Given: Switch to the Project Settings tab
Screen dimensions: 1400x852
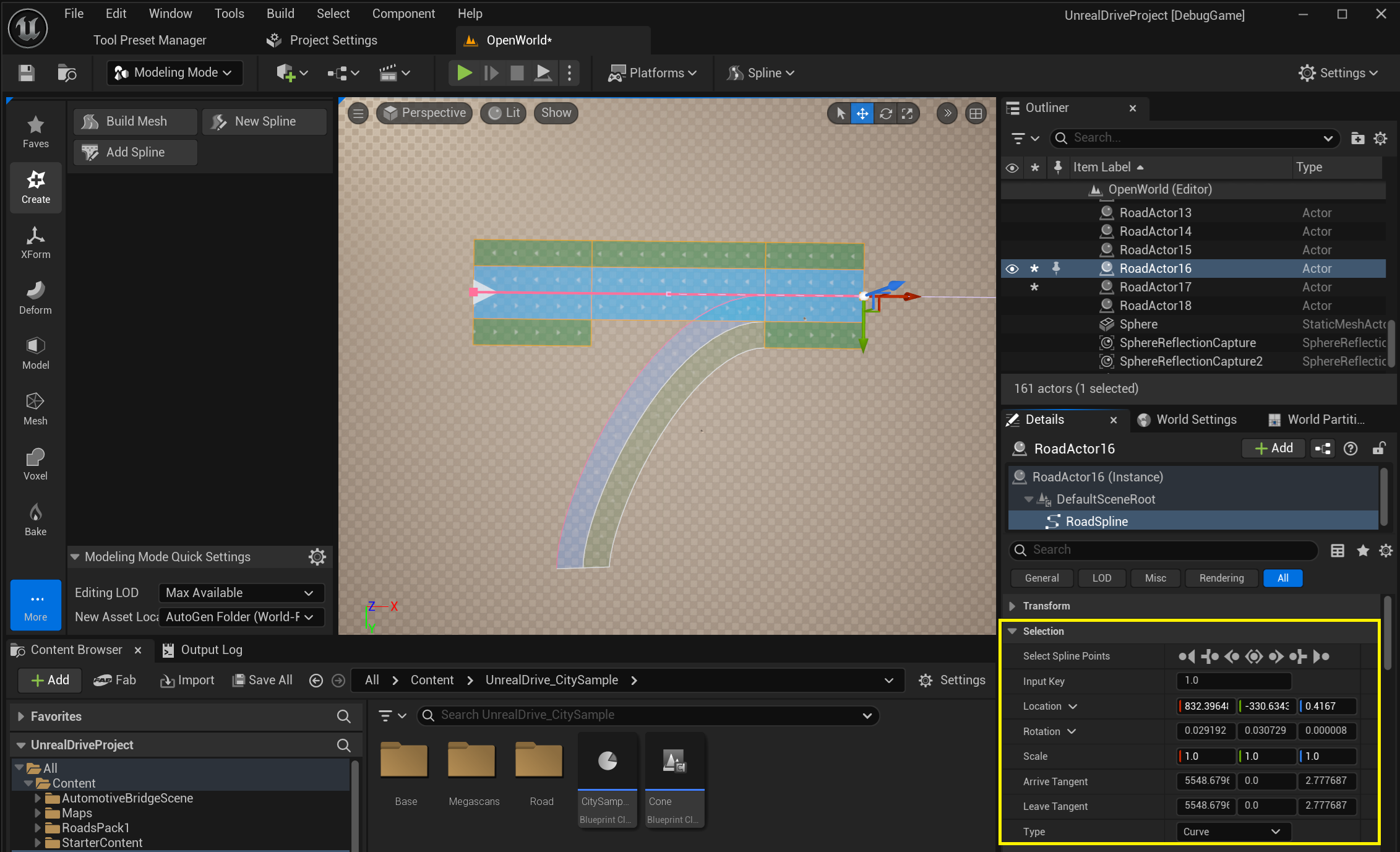Looking at the screenshot, I should point(323,40).
